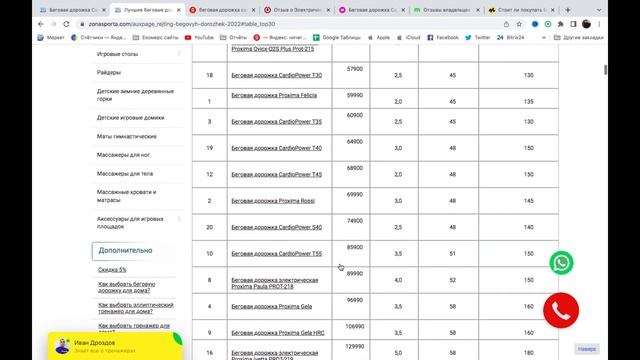Open the Отчёты bookmarks folder
Image resolution: width=640 pixels, height=360 pixels.
[233, 38]
